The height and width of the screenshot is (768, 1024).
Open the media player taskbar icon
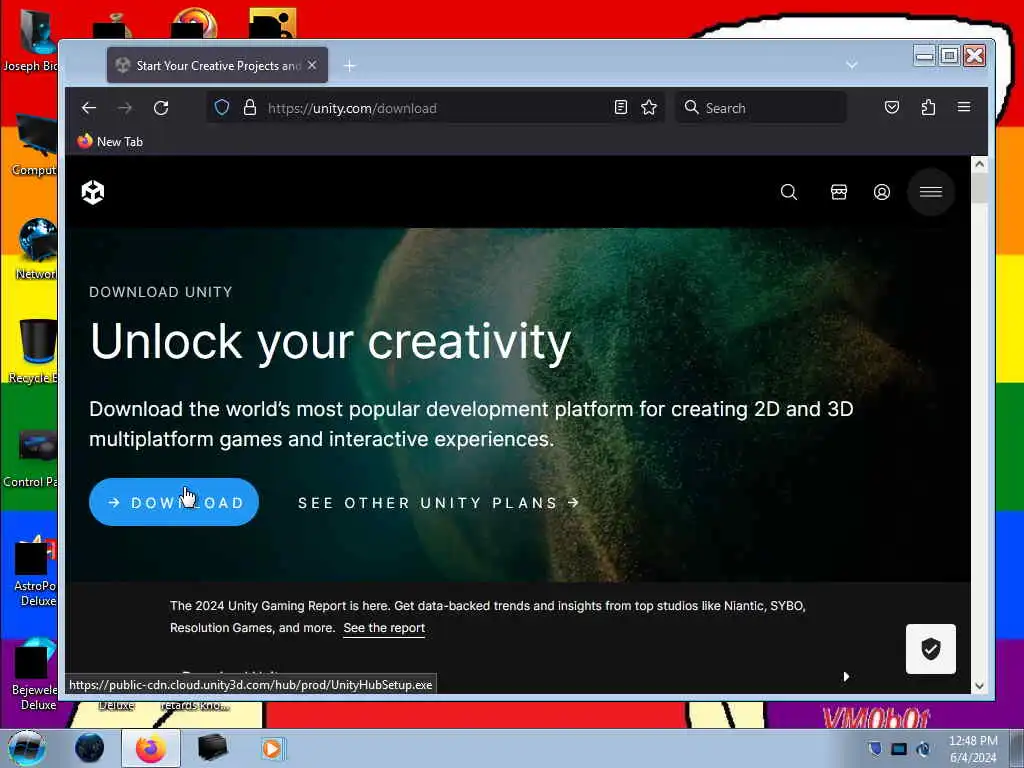tap(272, 748)
